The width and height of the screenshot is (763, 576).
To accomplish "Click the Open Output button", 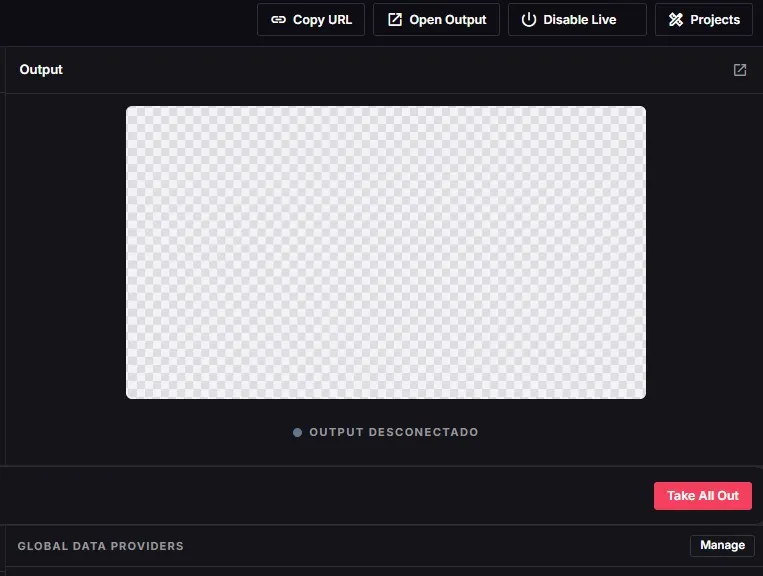I will [436, 19].
